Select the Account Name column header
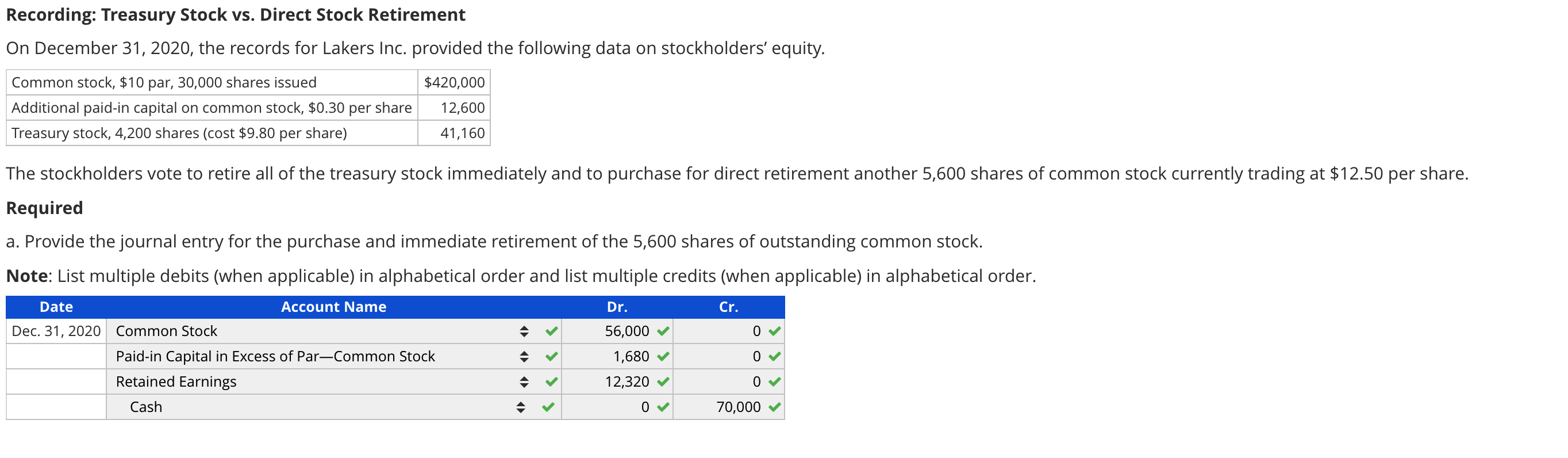Viewport: 1568px width, 458px height. (333, 307)
